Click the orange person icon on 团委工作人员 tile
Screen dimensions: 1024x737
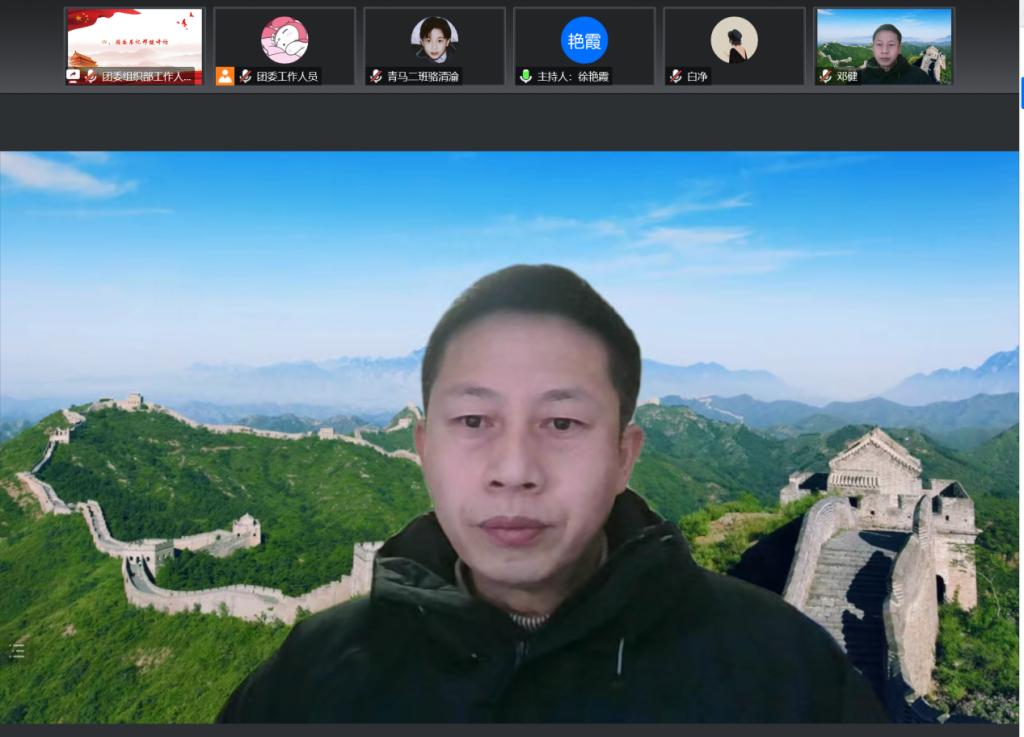[225, 76]
